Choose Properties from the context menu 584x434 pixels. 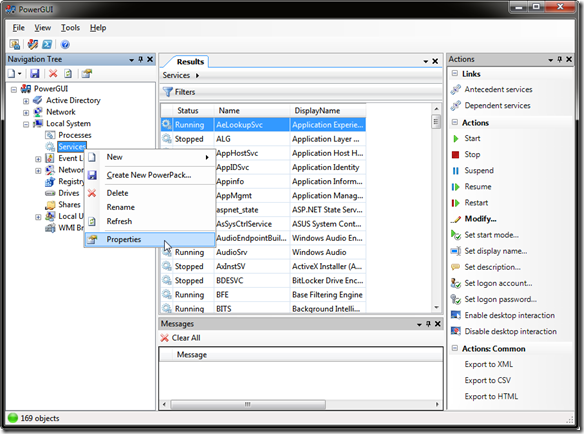click(150, 240)
